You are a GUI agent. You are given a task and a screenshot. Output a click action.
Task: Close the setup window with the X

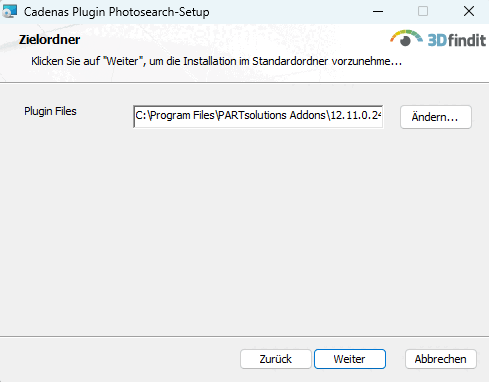click(469, 12)
